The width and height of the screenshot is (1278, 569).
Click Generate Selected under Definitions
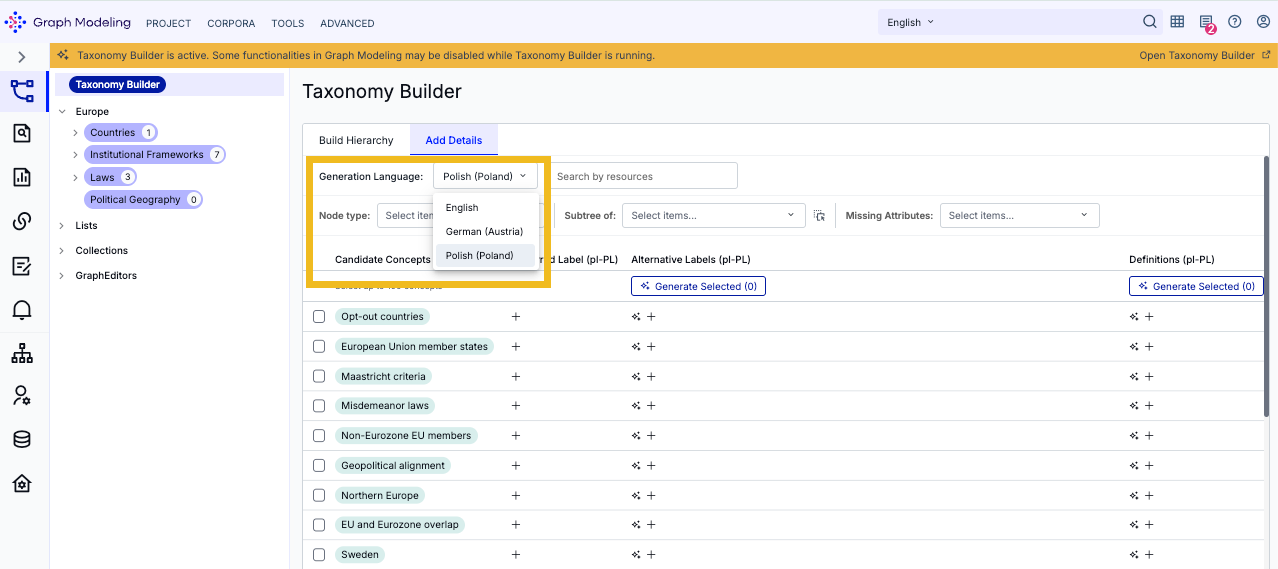pyautogui.click(x=1196, y=286)
